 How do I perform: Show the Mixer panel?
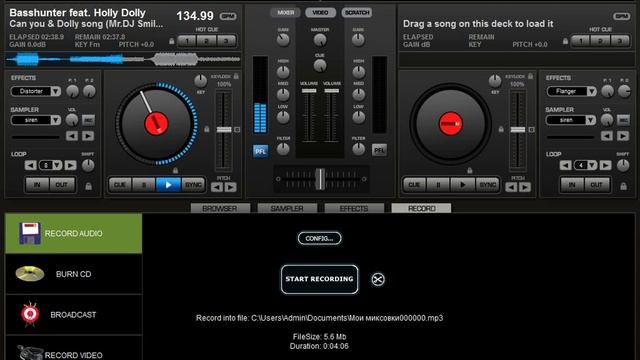click(x=285, y=13)
